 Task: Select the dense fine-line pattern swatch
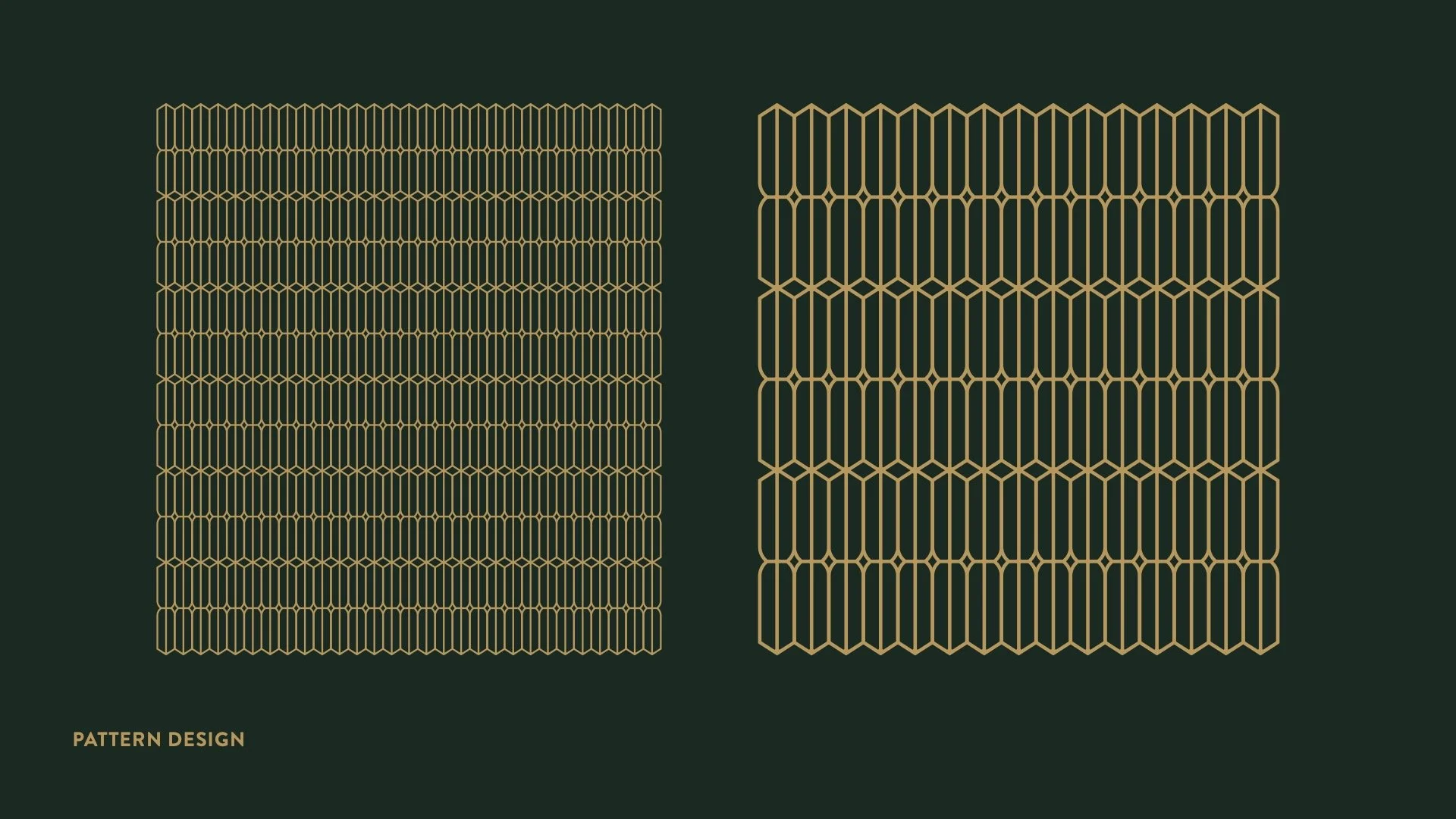pyautogui.click(x=409, y=378)
